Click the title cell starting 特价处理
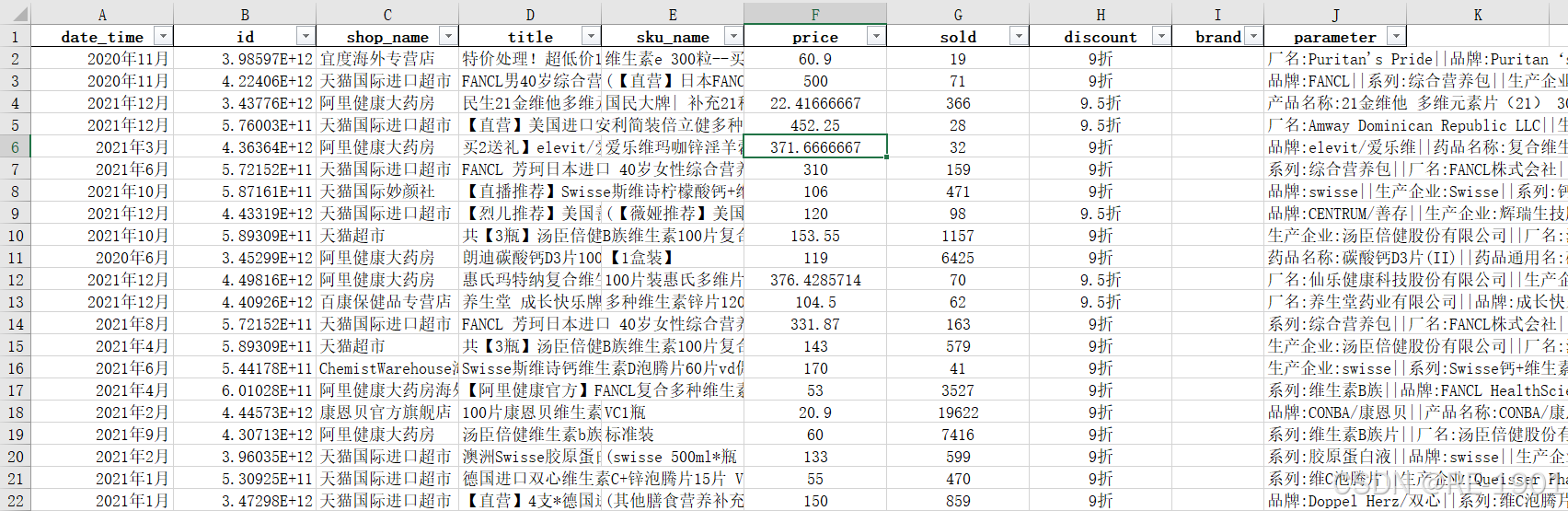Viewport: 1568px width, 511px height. point(530,59)
